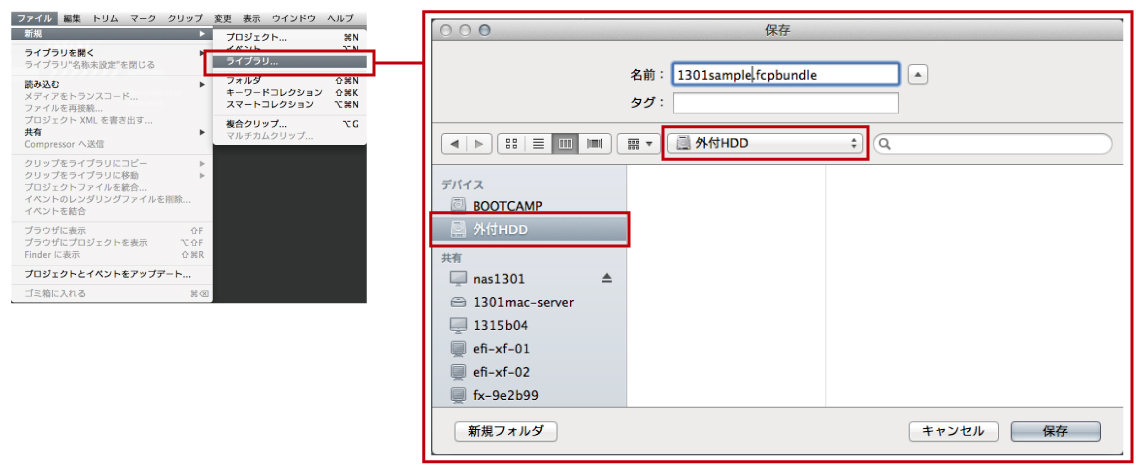Image resolution: width=1145 pixels, height=473 pixels.
Task: Select efi-xf-01 in shared list
Action: tap(501, 348)
